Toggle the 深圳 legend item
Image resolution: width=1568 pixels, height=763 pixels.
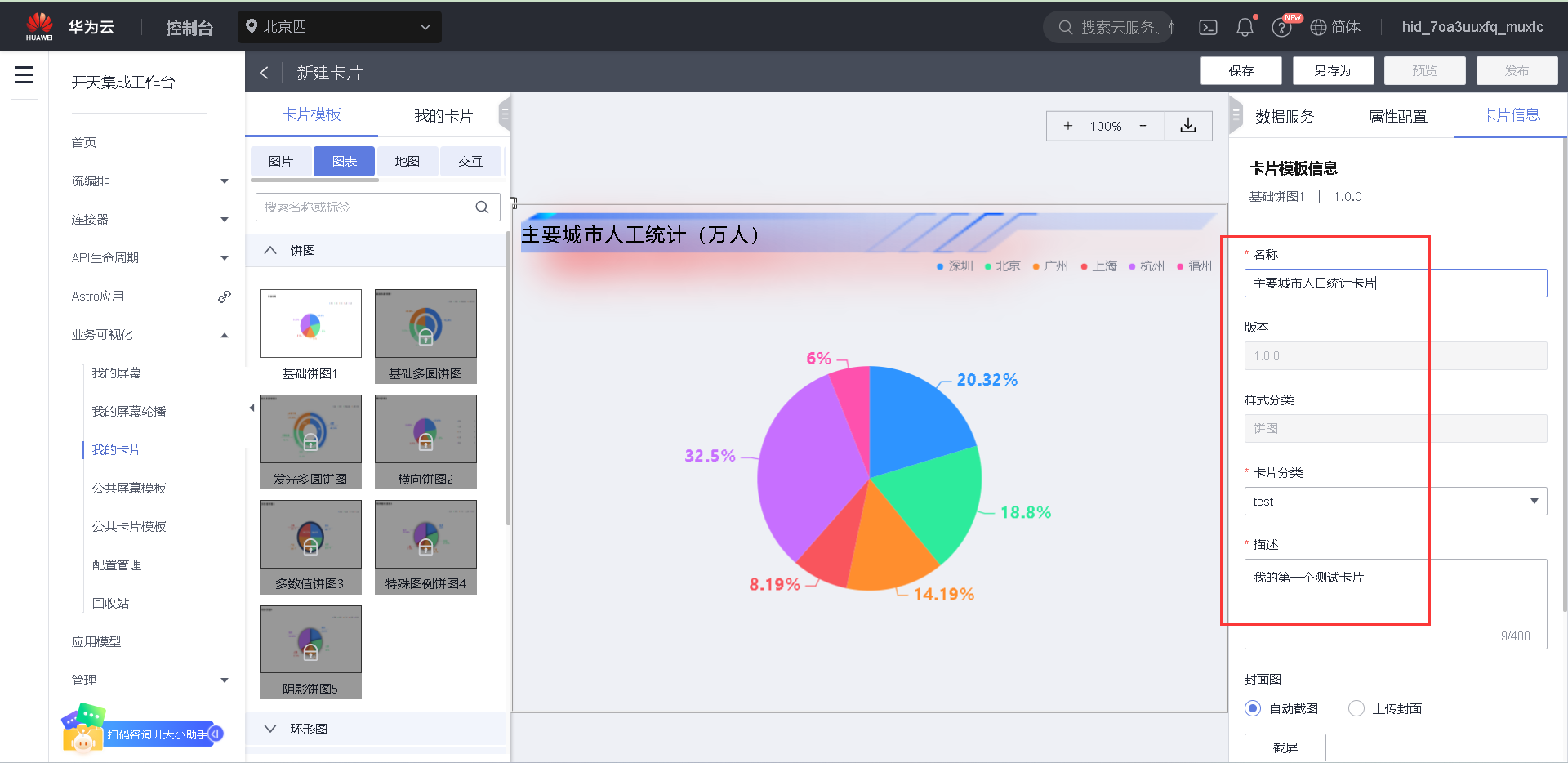(955, 266)
